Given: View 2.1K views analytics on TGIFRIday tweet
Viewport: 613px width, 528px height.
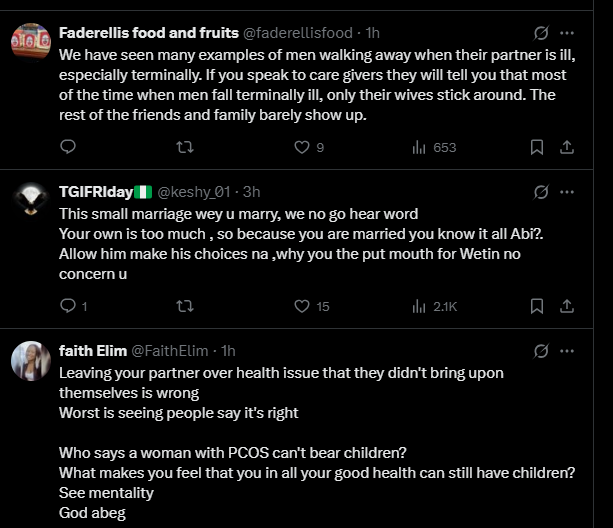Looking at the screenshot, I should [420, 306].
